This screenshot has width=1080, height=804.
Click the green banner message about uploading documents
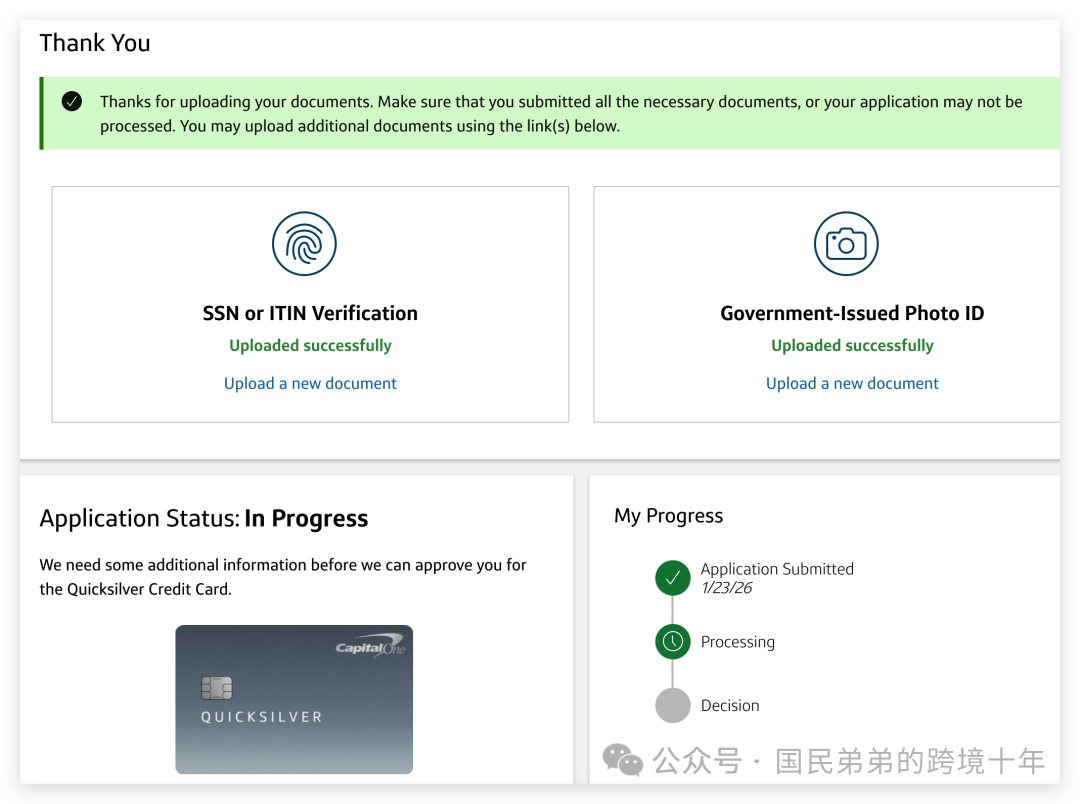click(561, 114)
